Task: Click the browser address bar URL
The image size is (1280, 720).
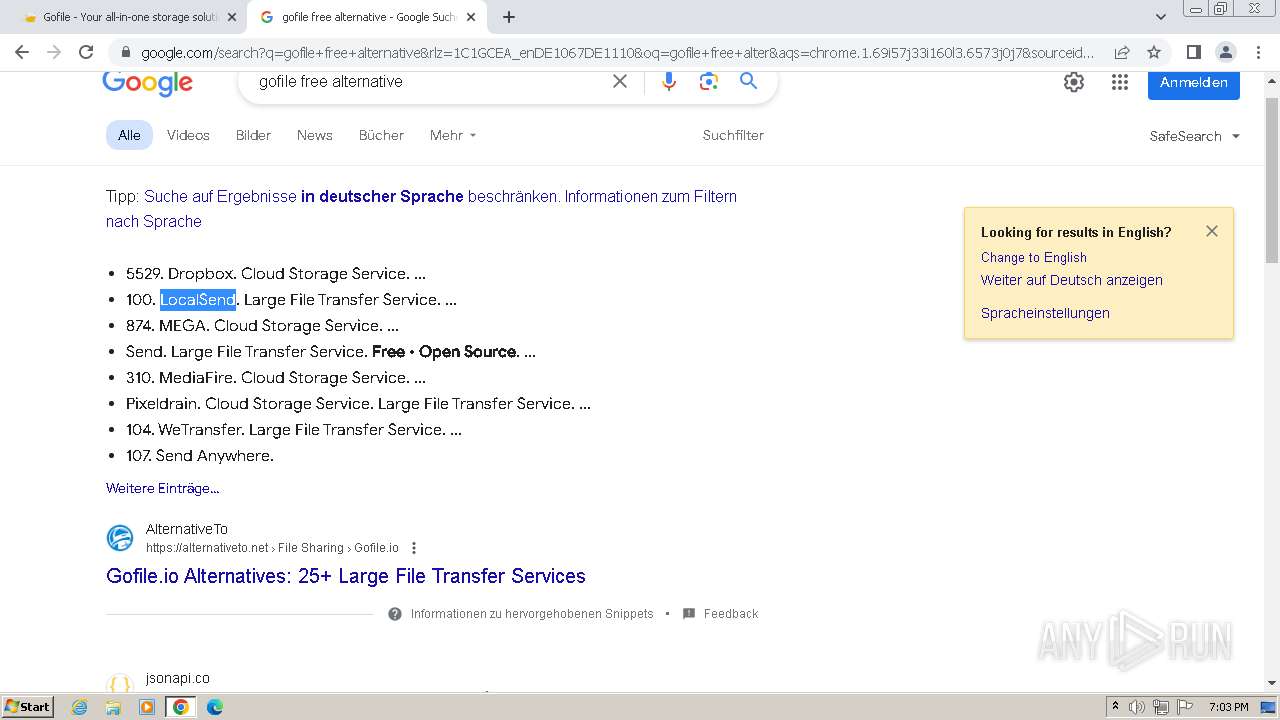Action: click(x=617, y=52)
